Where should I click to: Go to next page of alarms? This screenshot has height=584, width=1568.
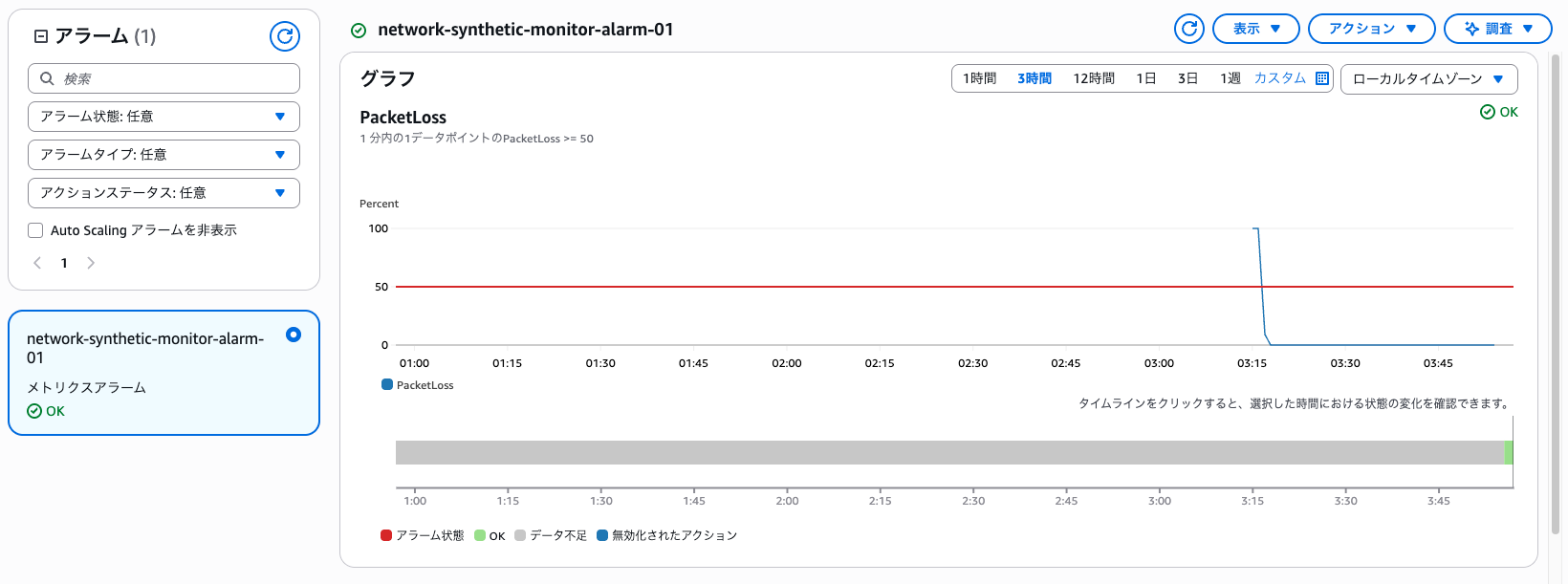91,263
